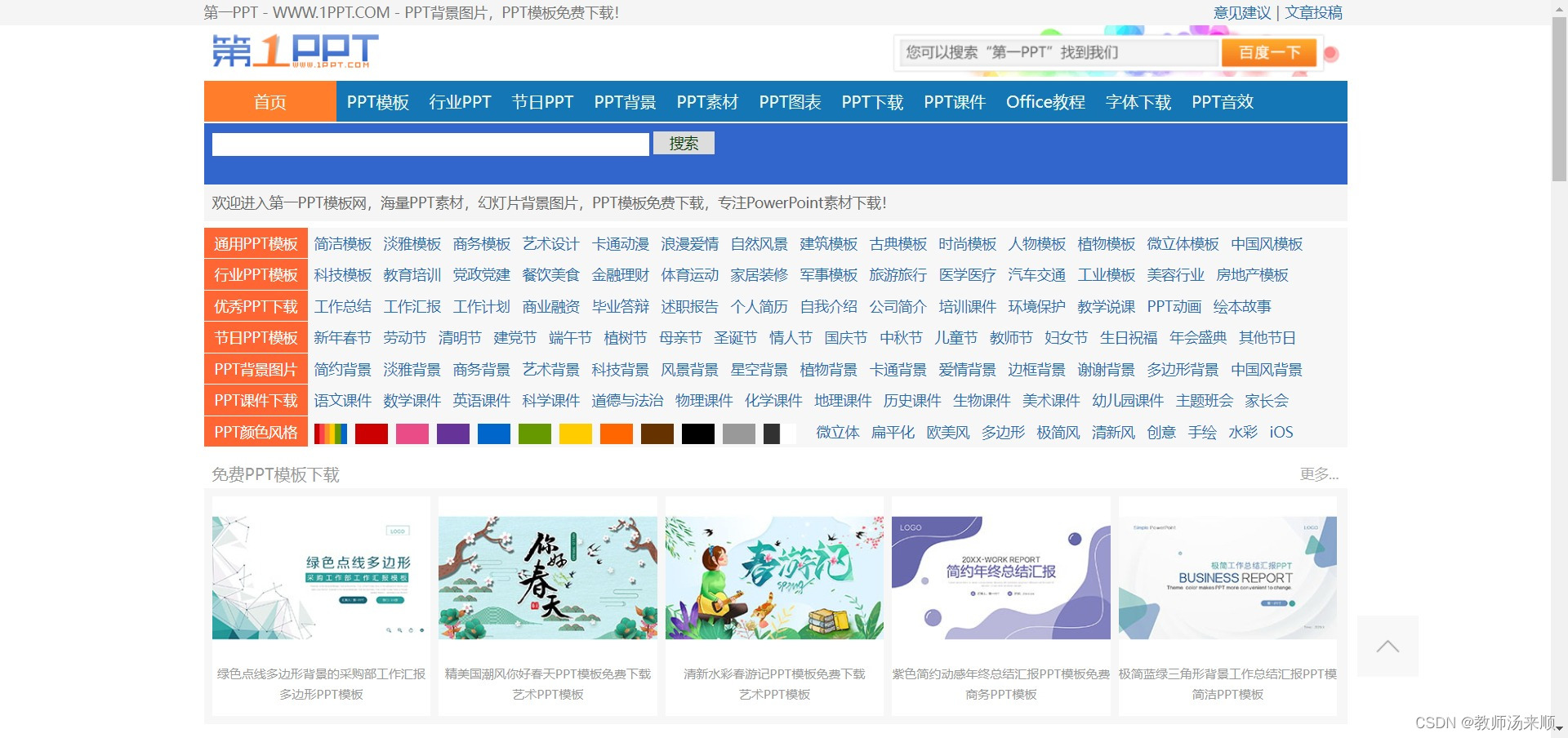
Task: Select the PPT颜色风格 category
Action: tap(255, 432)
